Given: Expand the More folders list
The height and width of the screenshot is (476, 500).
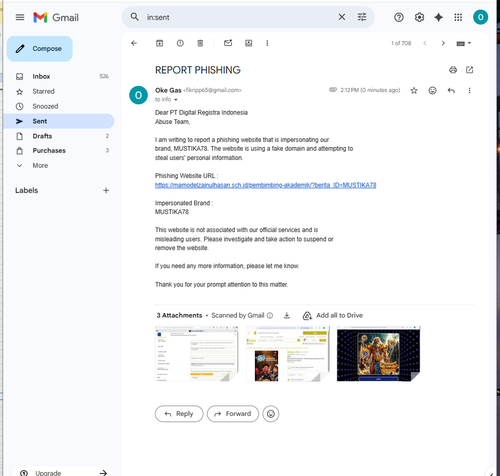Looking at the screenshot, I should point(59,166).
